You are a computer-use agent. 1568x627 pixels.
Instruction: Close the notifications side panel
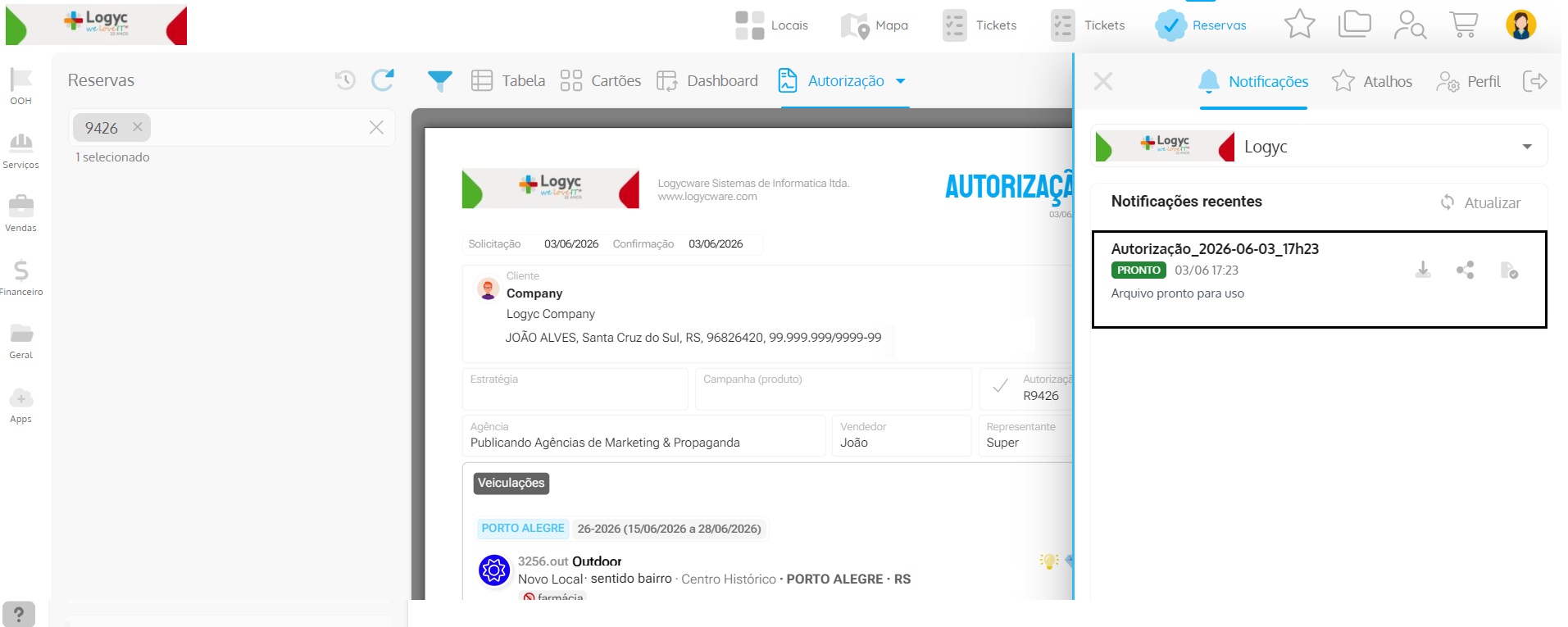tap(1103, 81)
